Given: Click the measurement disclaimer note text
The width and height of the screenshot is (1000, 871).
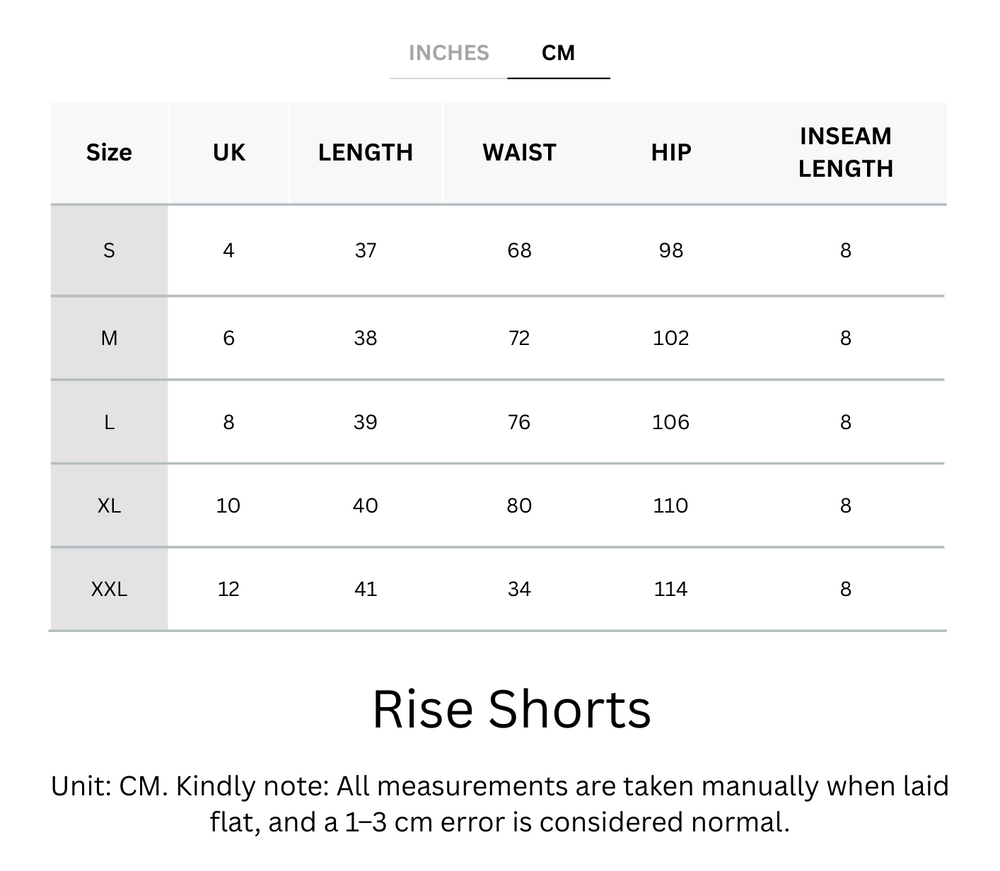Looking at the screenshot, I should coord(500,808).
